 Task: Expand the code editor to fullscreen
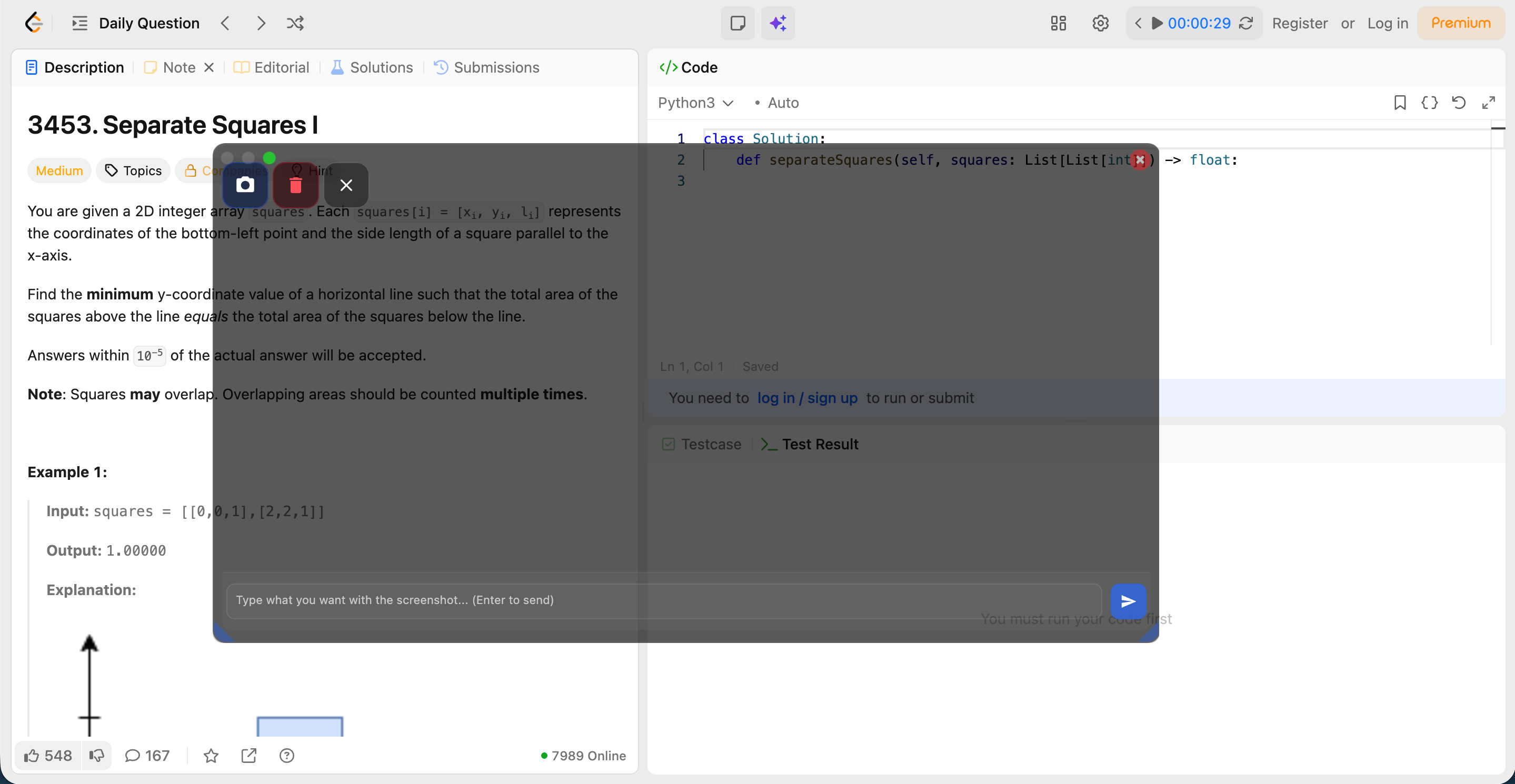pos(1489,102)
